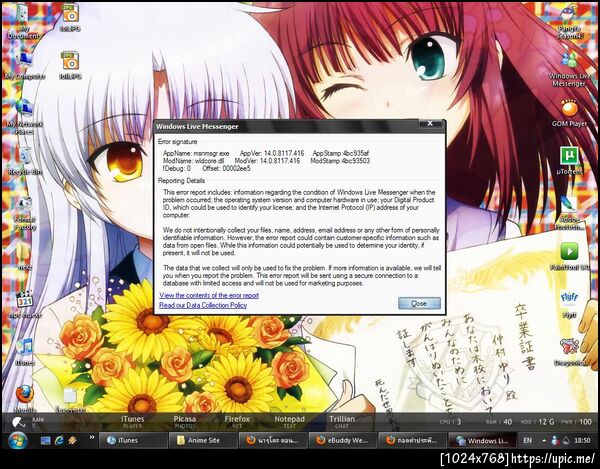
Task: Open My Documents desktop icon
Action: 24,22
